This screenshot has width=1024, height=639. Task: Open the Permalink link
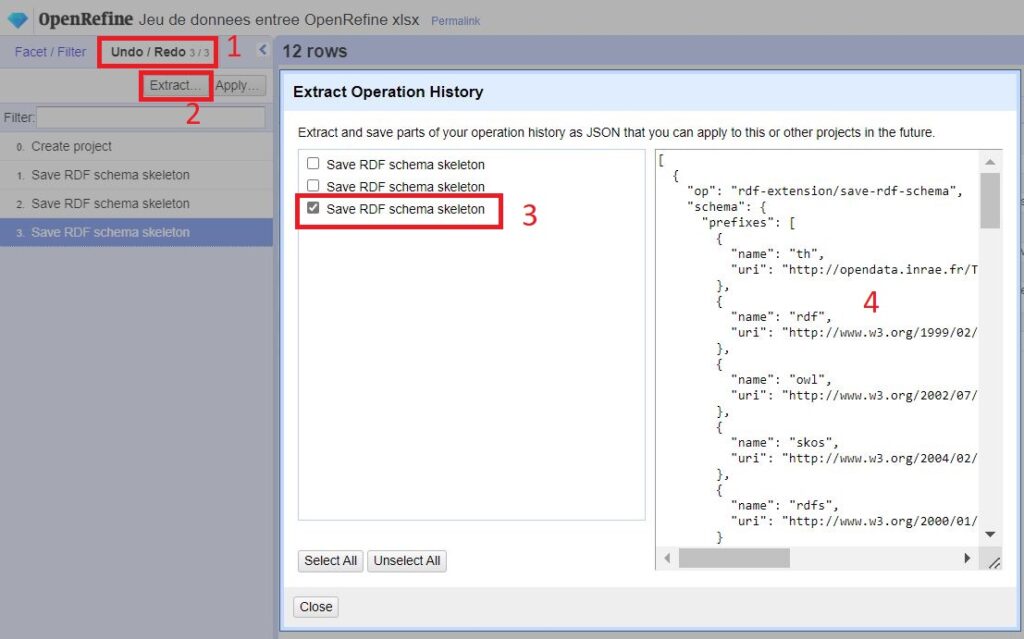tap(455, 21)
